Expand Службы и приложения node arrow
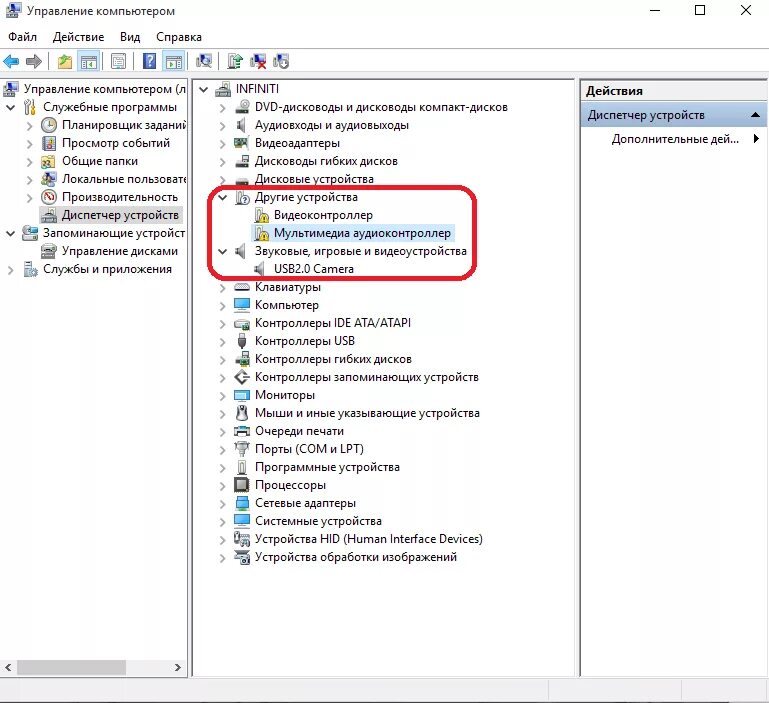 (10, 270)
